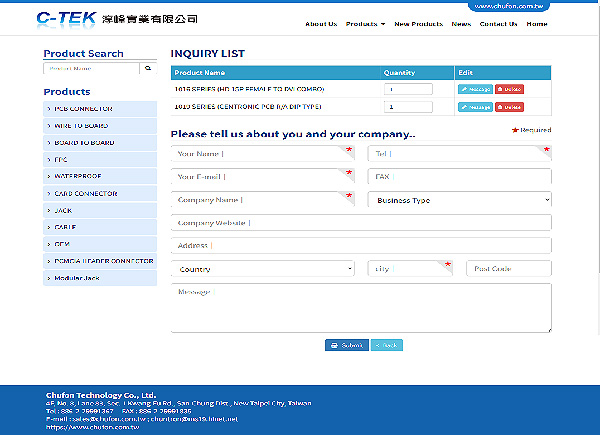Delete the second item from the inquiry list
The width and height of the screenshot is (600, 435).
[x=508, y=107]
